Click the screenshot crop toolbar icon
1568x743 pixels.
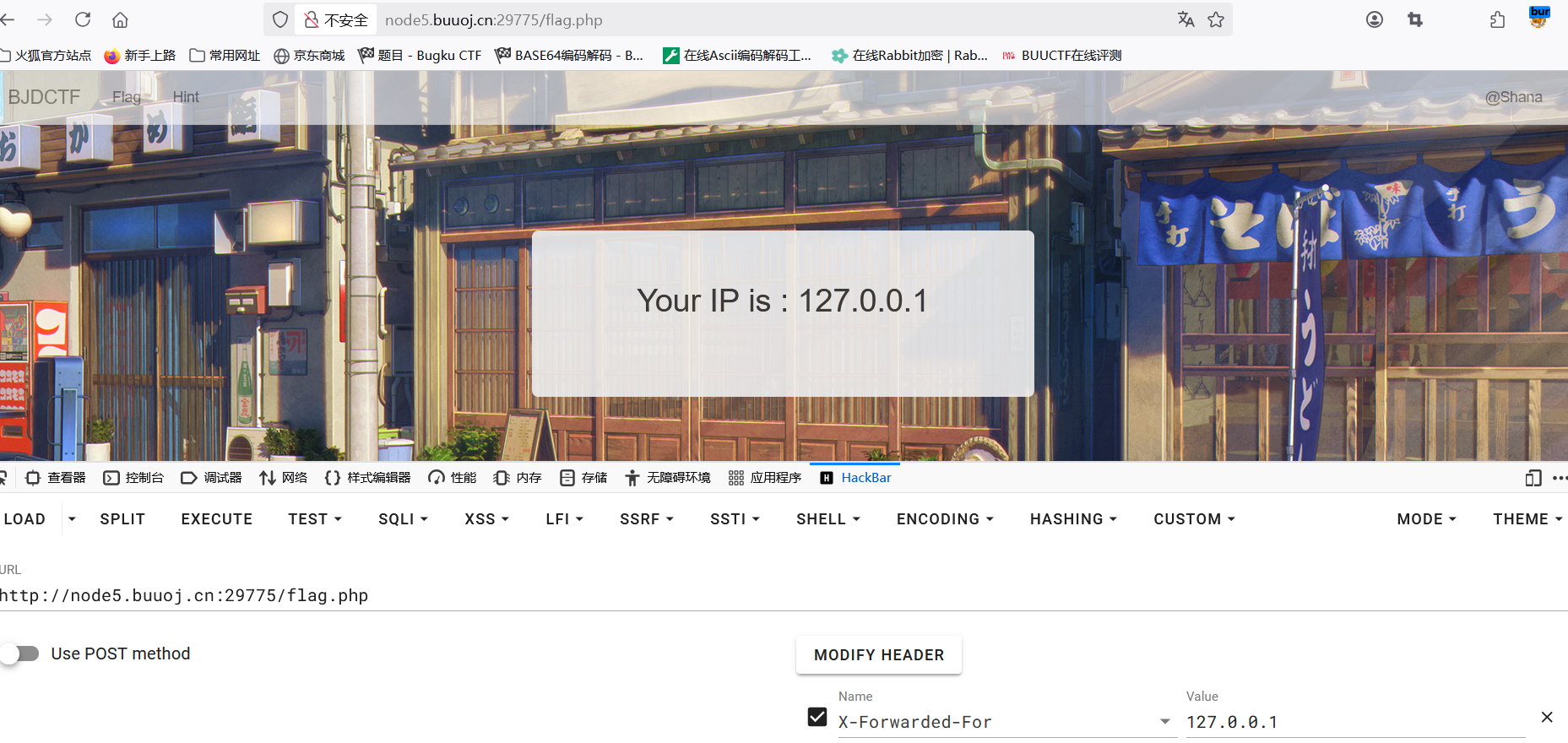(x=1415, y=19)
